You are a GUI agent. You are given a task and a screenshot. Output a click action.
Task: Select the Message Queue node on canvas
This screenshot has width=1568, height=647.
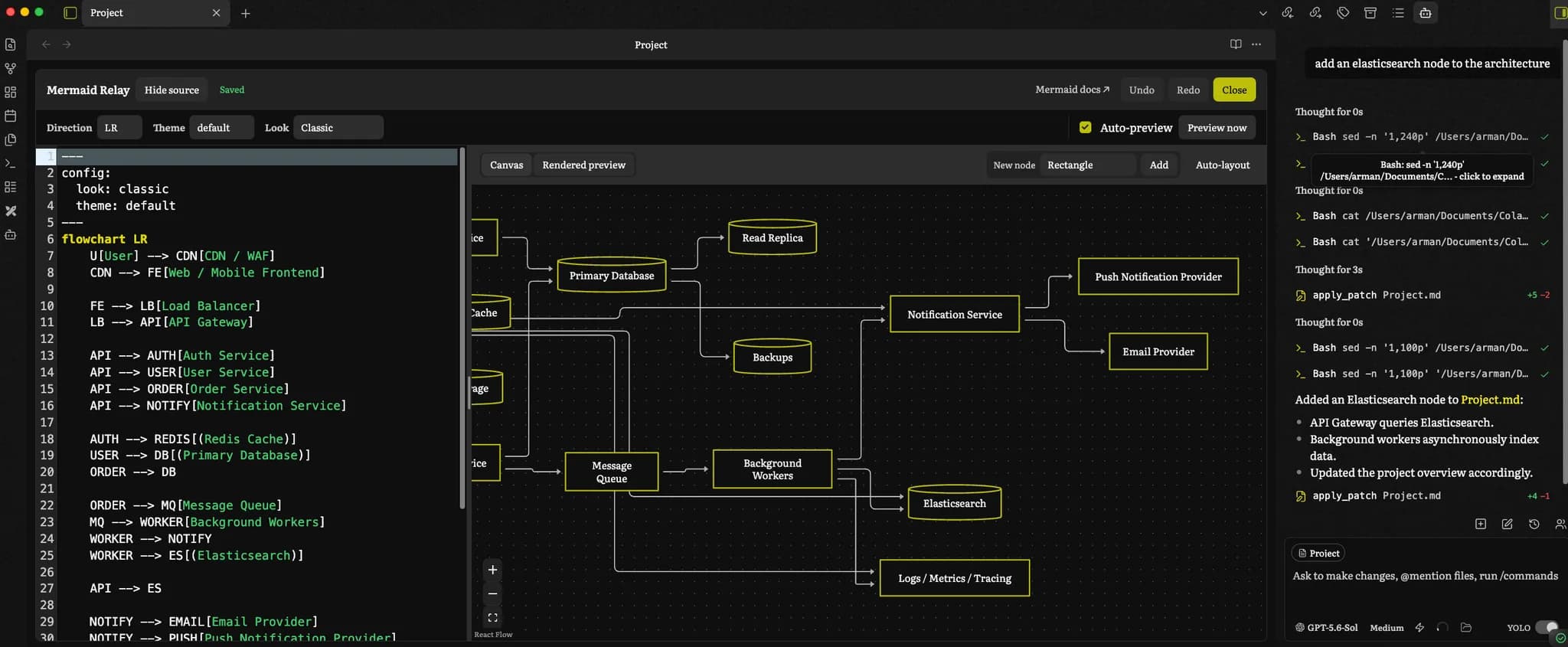pyautogui.click(x=612, y=472)
